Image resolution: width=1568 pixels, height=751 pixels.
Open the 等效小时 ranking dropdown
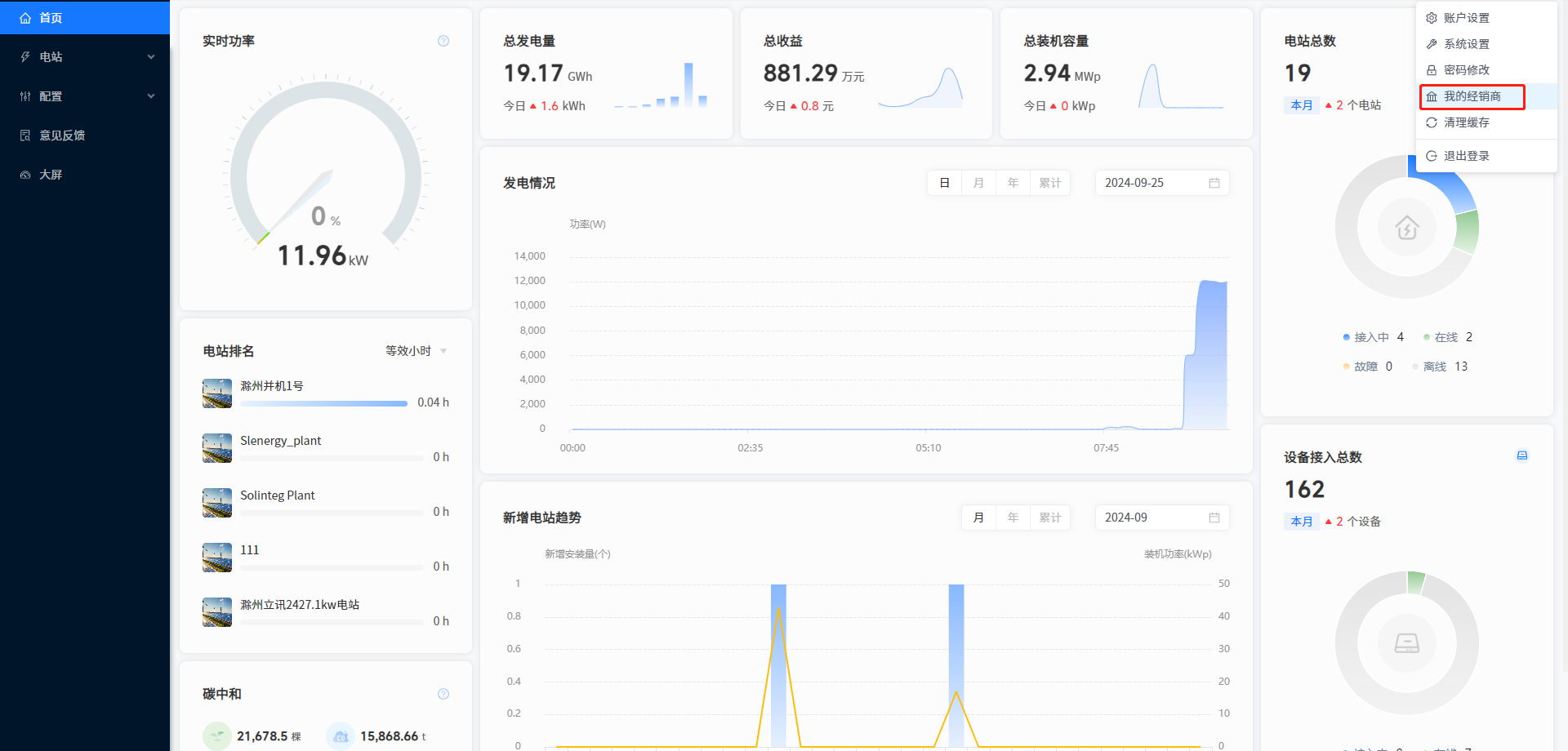click(x=416, y=351)
